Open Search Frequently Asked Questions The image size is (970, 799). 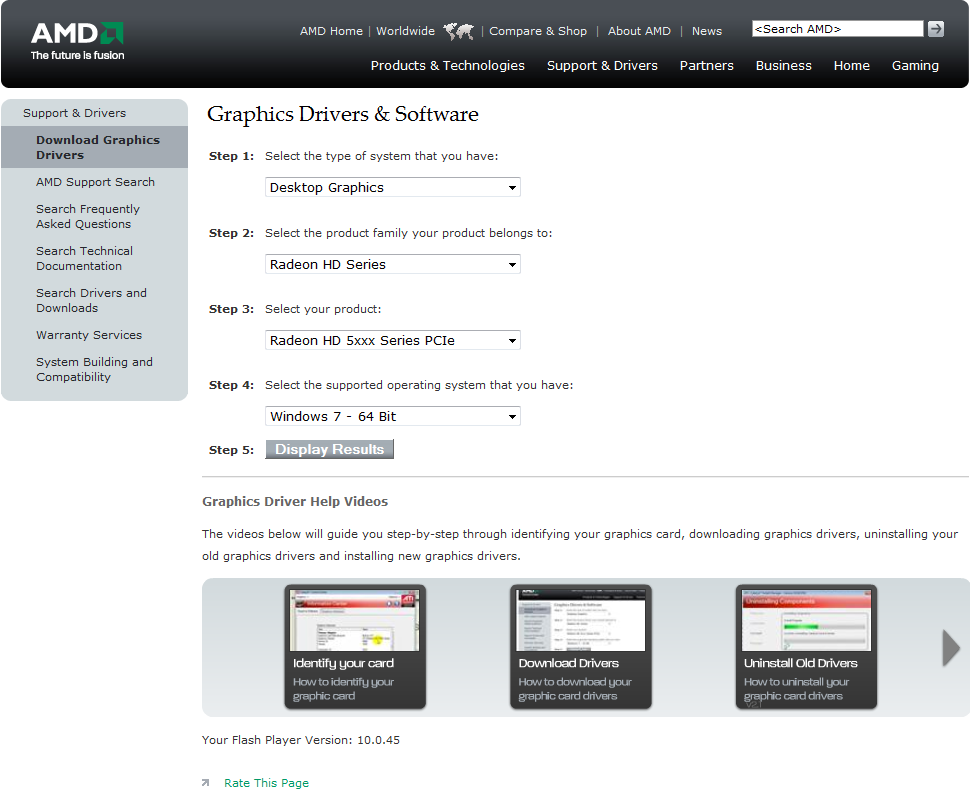tap(88, 216)
